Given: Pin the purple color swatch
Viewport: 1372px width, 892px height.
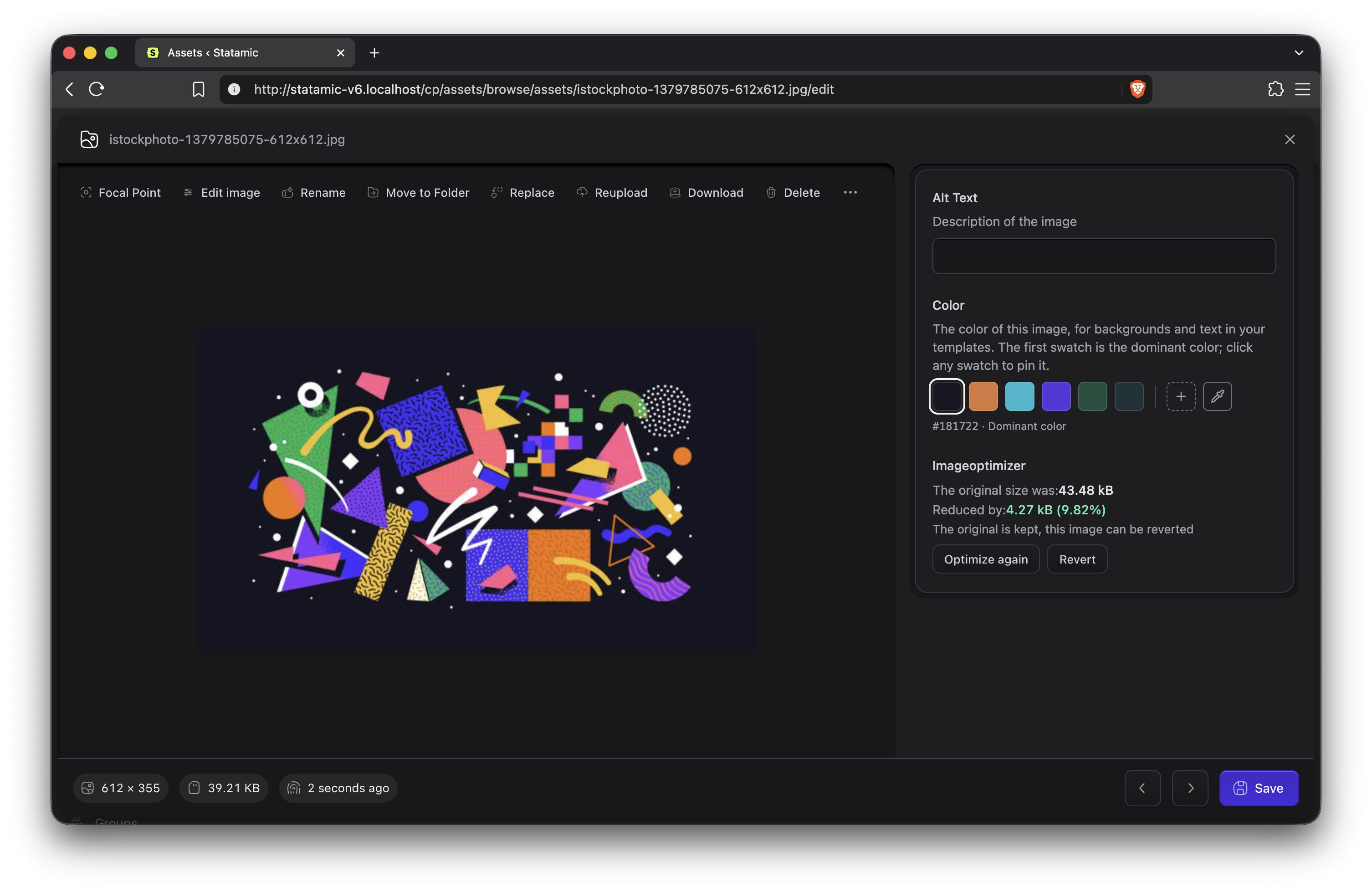Looking at the screenshot, I should (x=1056, y=396).
